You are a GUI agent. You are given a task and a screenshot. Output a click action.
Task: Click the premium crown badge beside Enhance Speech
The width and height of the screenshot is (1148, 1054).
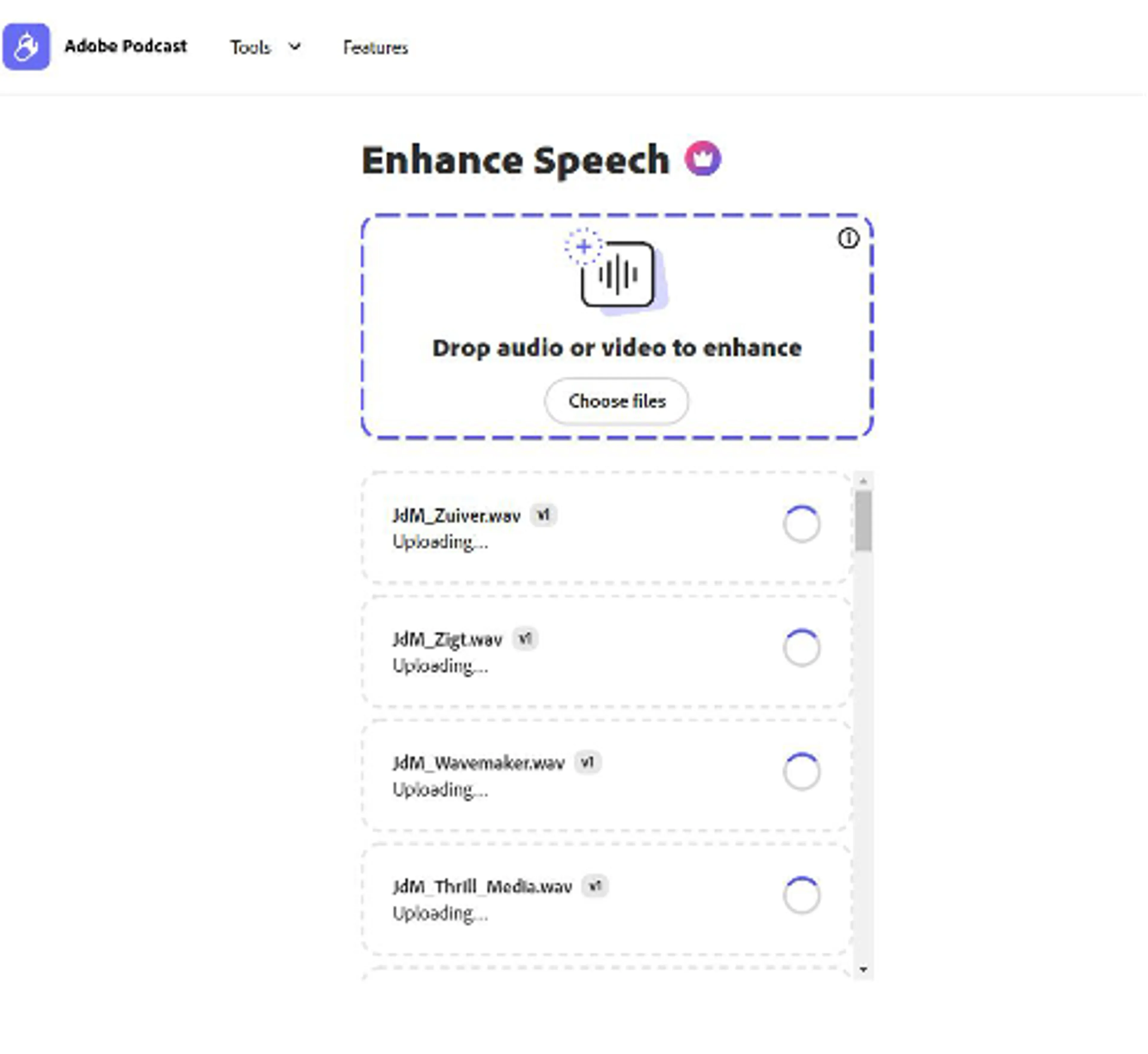point(703,159)
